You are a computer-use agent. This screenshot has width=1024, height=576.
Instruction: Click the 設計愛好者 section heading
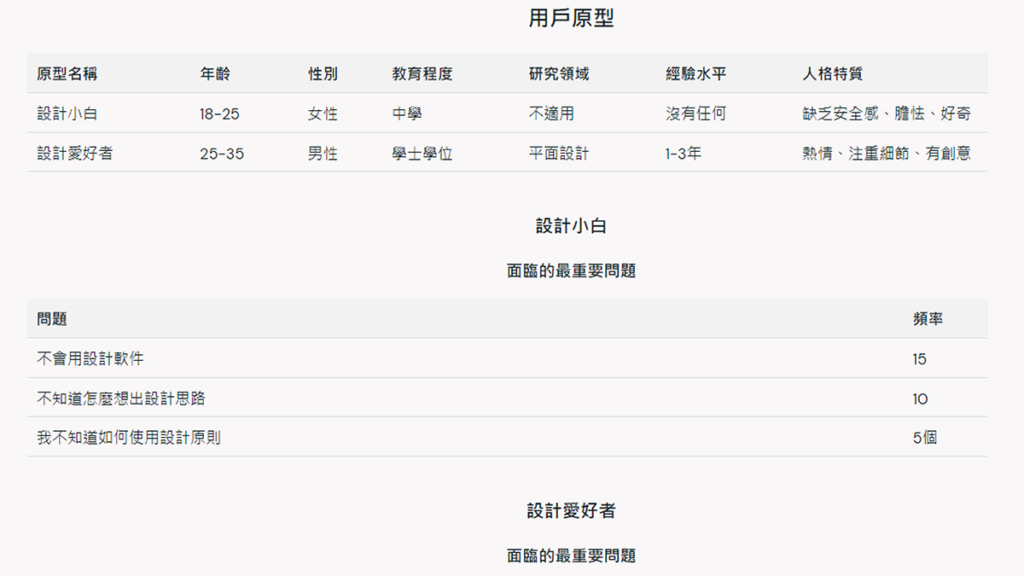pos(571,511)
